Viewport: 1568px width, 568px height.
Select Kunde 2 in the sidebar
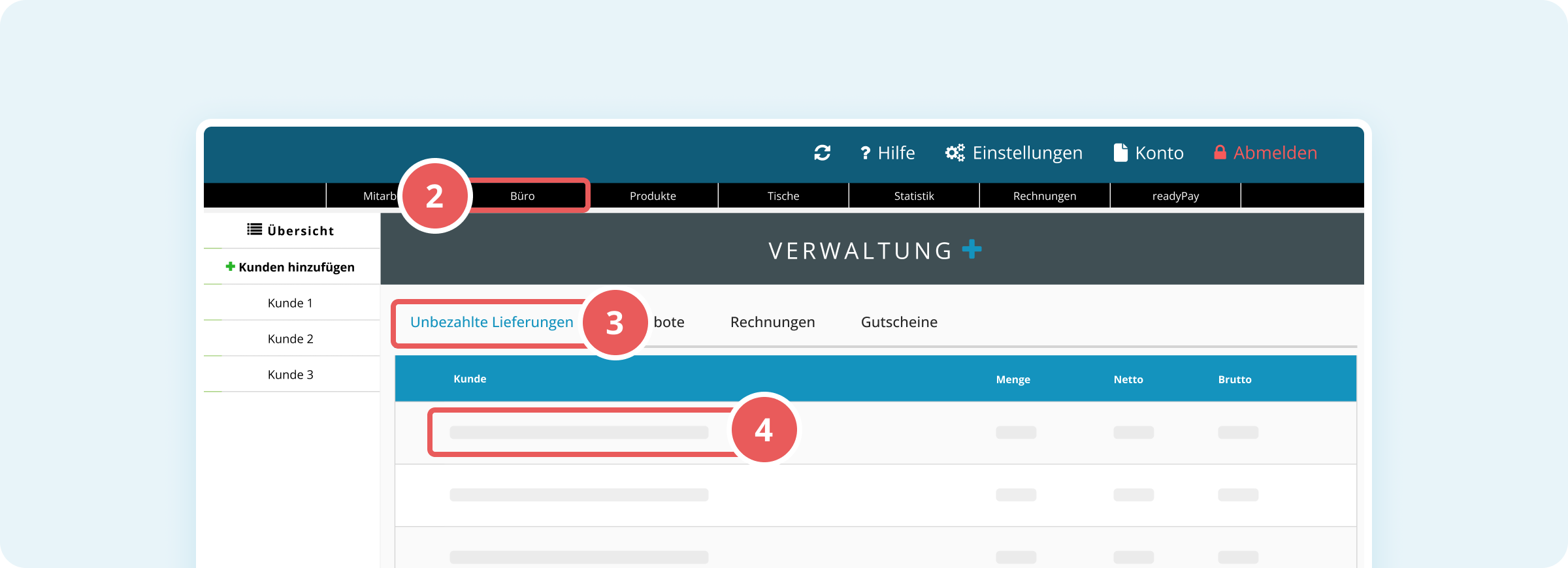291,339
